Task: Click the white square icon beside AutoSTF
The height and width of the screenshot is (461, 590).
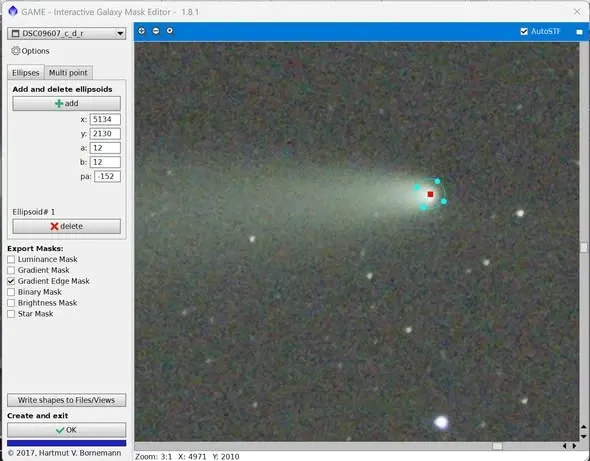Action: (x=579, y=32)
